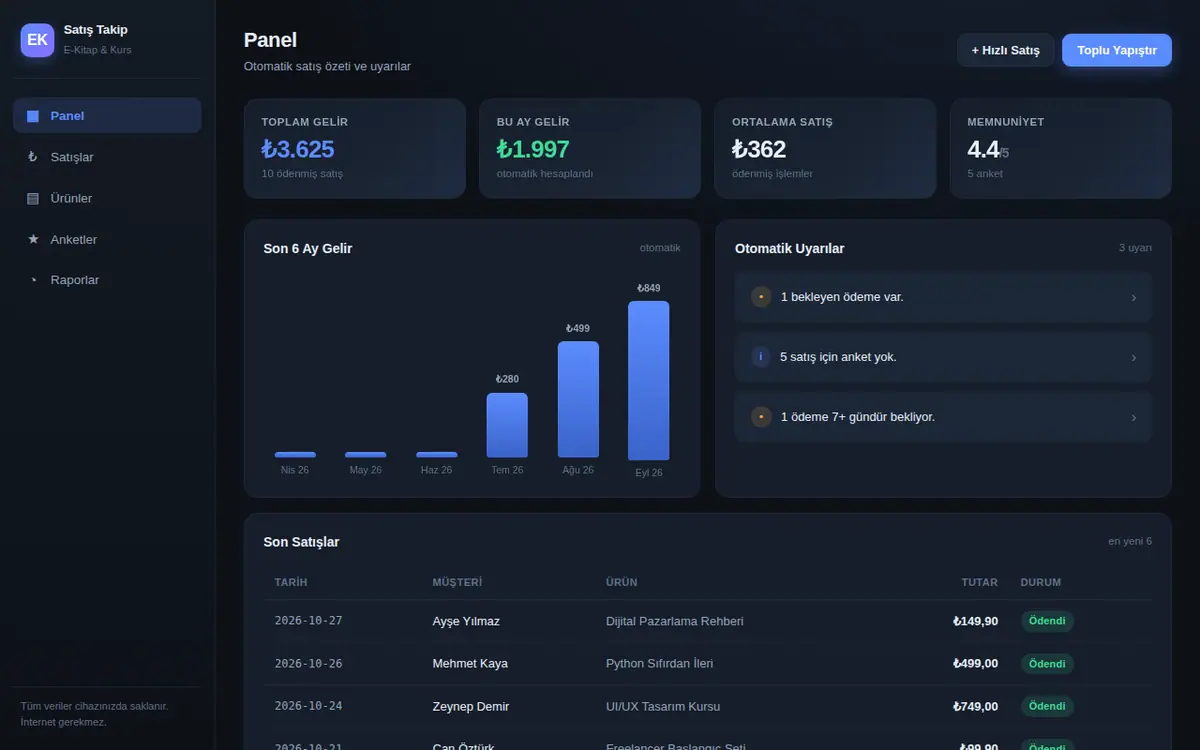Select the Tem 26 bar showing ₺280
The image size is (1200, 750).
tap(507, 425)
